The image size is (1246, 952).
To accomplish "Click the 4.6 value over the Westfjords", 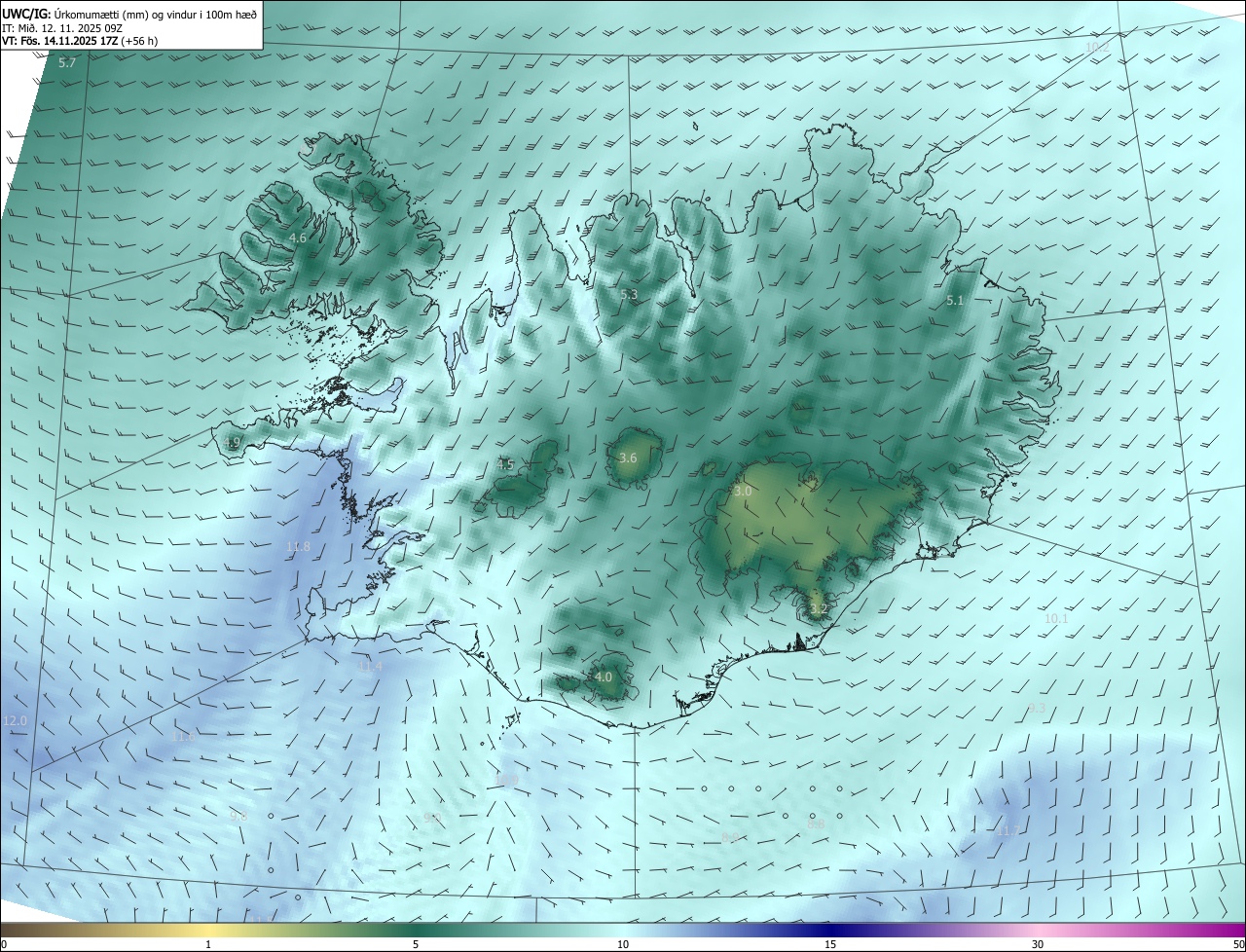I will click(298, 238).
